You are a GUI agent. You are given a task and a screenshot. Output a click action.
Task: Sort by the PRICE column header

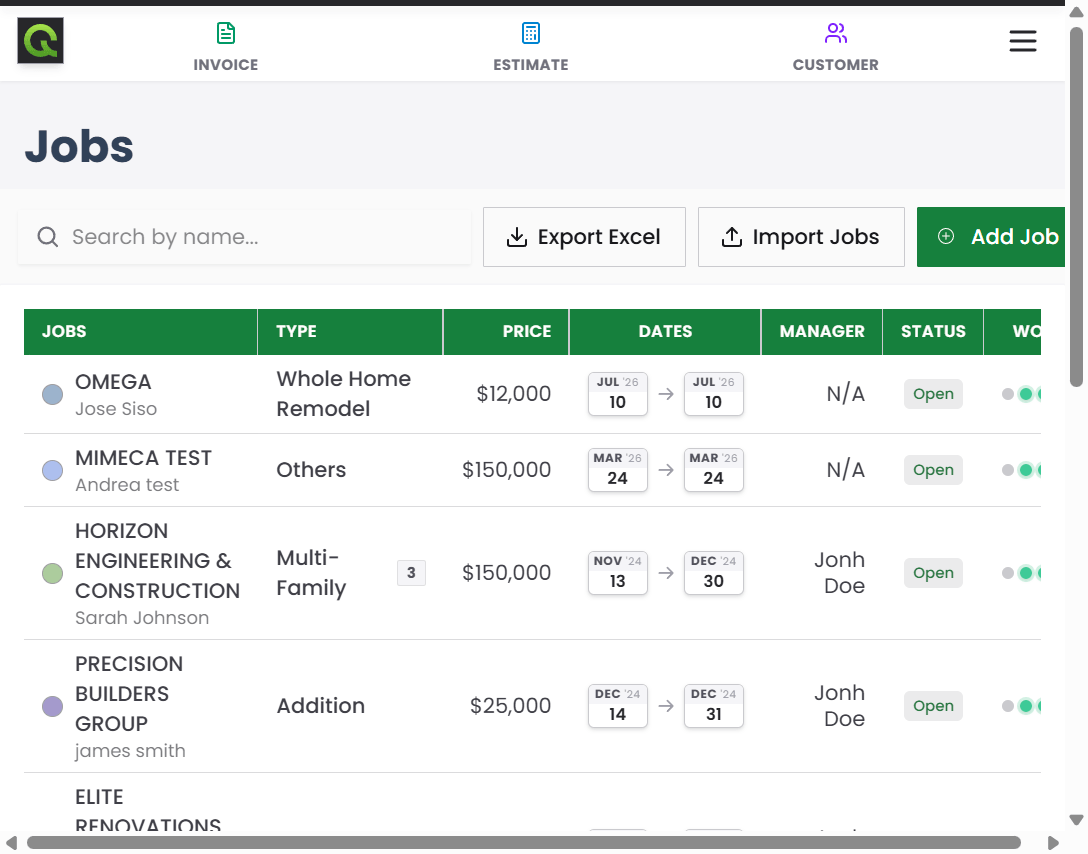click(507, 332)
